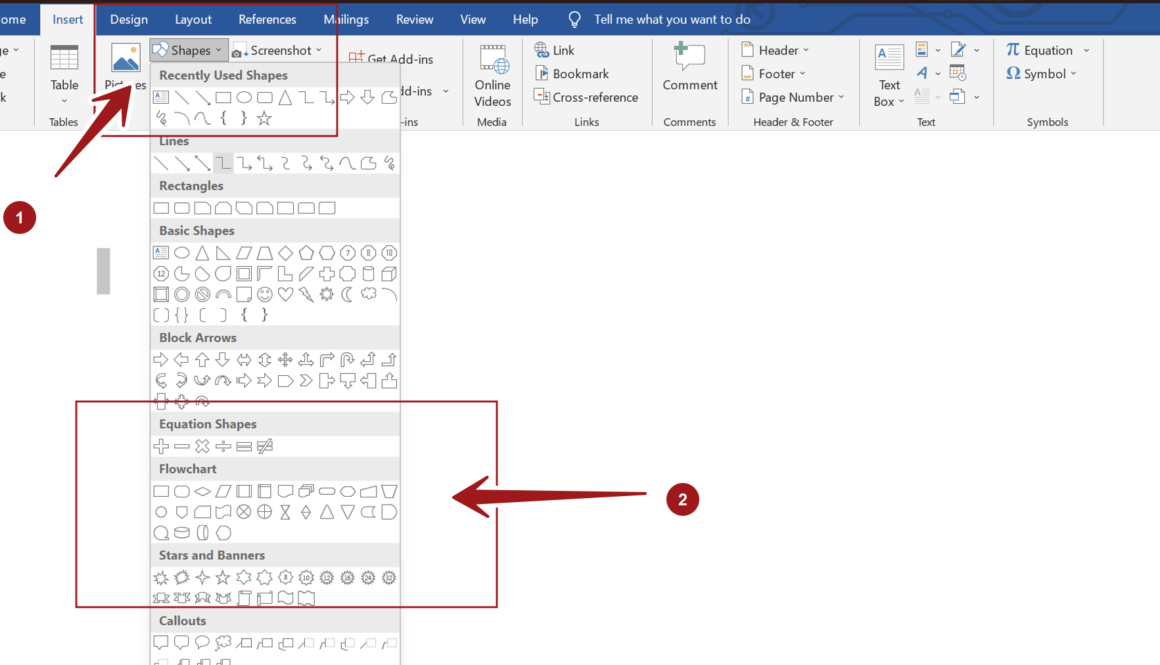Choose the lightning bolt basic shape
1160x665 pixels.
[306, 295]
